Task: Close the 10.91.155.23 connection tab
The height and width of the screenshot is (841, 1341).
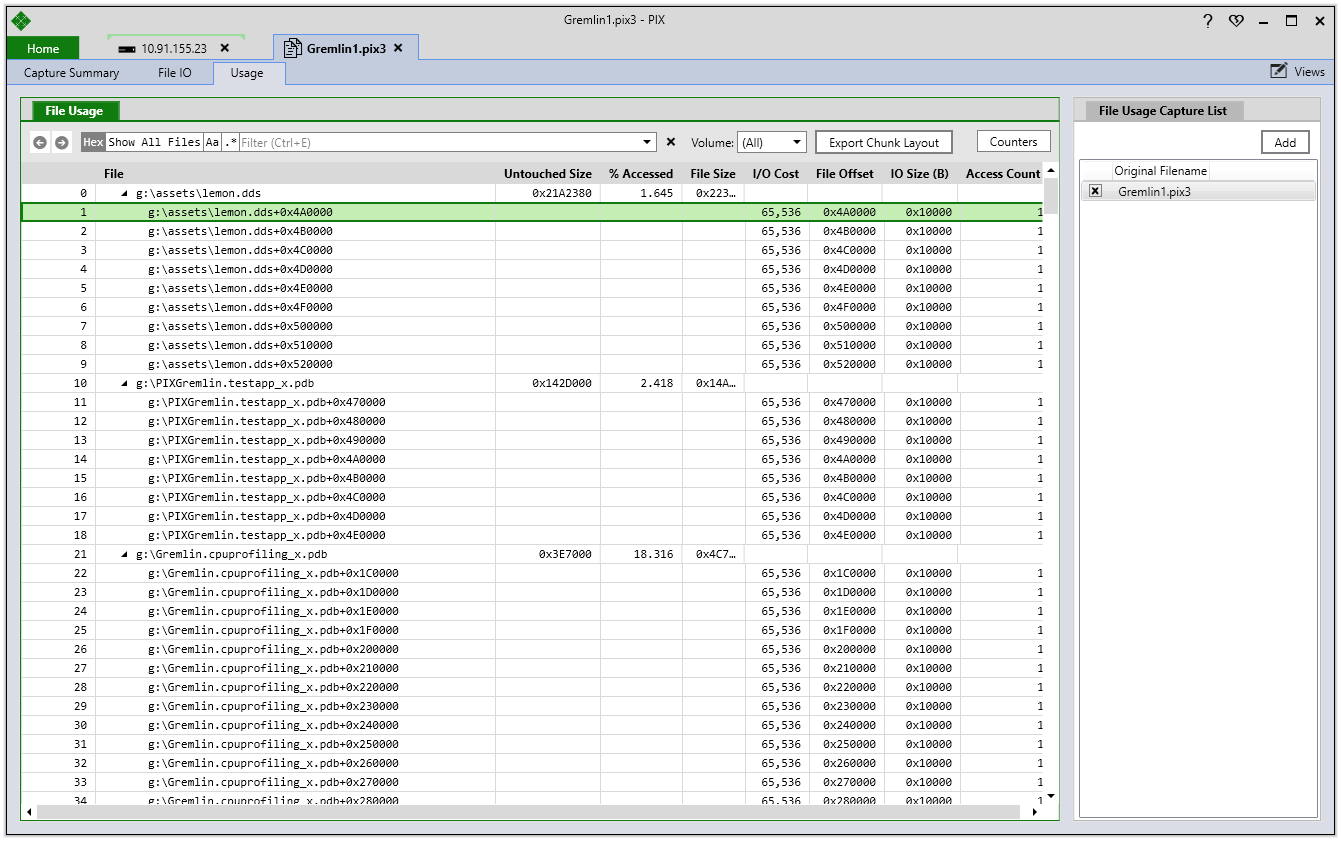Action: click(x=224, y=48)
